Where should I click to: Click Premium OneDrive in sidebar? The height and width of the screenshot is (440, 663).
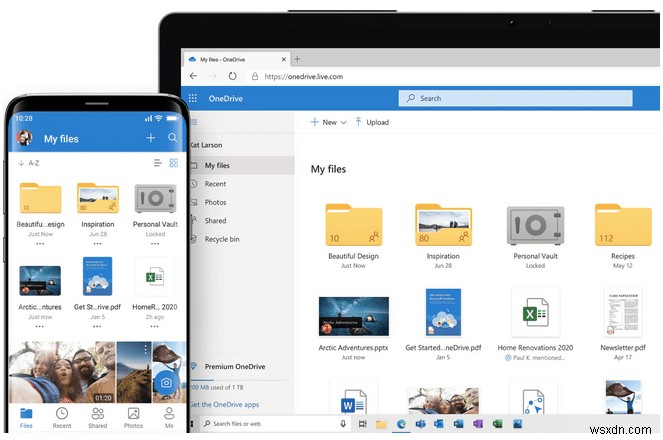coord(235,366)
